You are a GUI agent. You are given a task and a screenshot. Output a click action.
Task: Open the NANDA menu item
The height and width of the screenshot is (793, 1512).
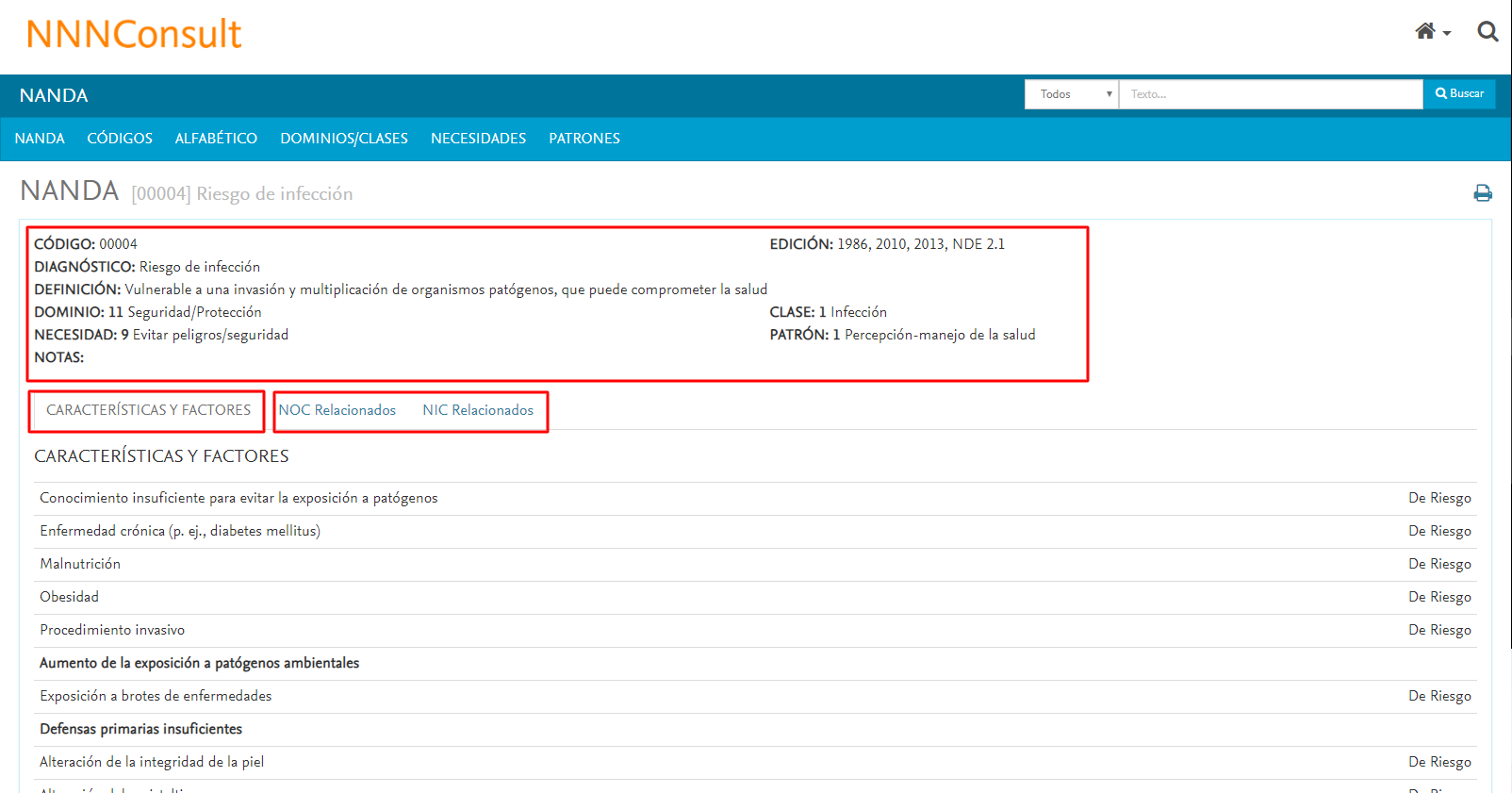click(x=40, y=139)
